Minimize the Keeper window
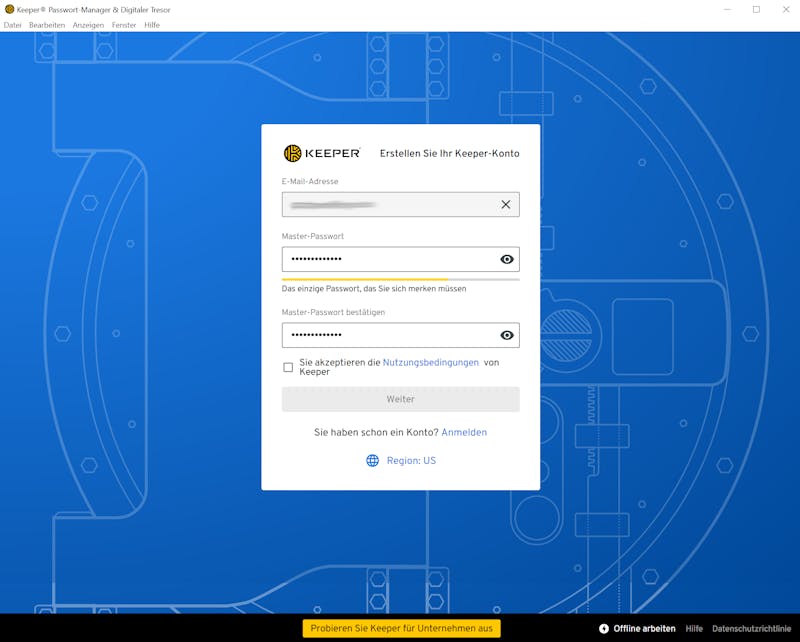 (728, 9)
